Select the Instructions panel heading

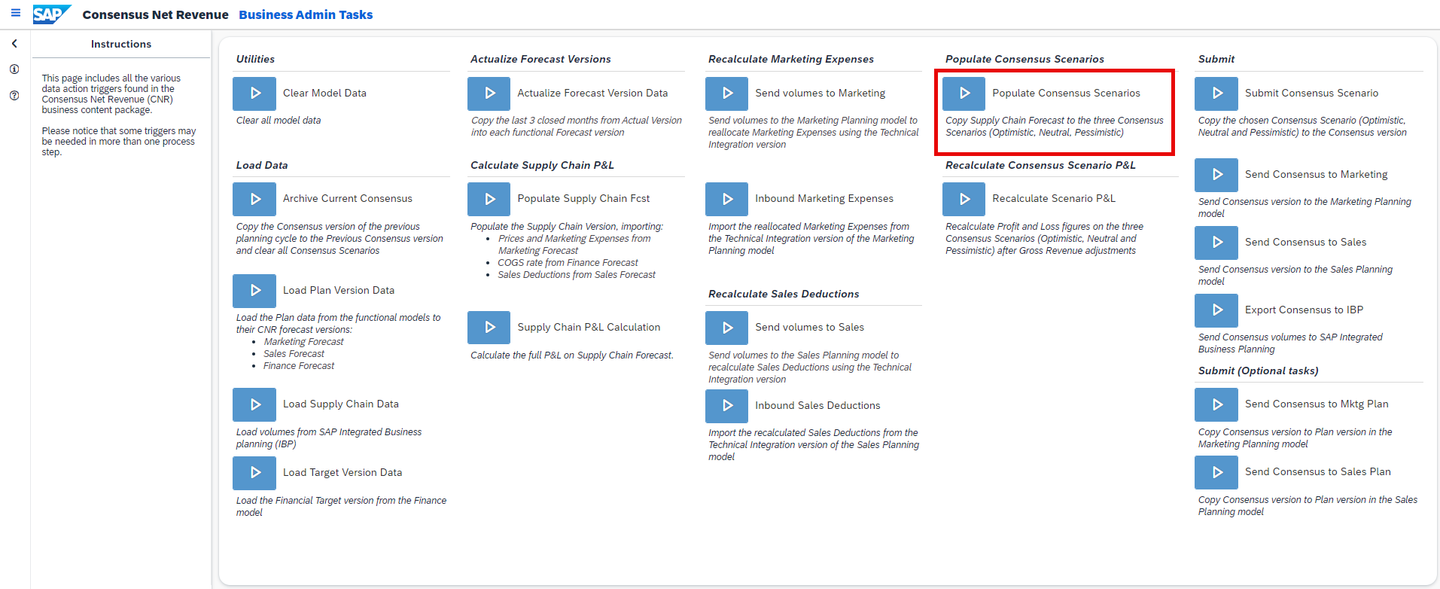click(x=121, y=44)
